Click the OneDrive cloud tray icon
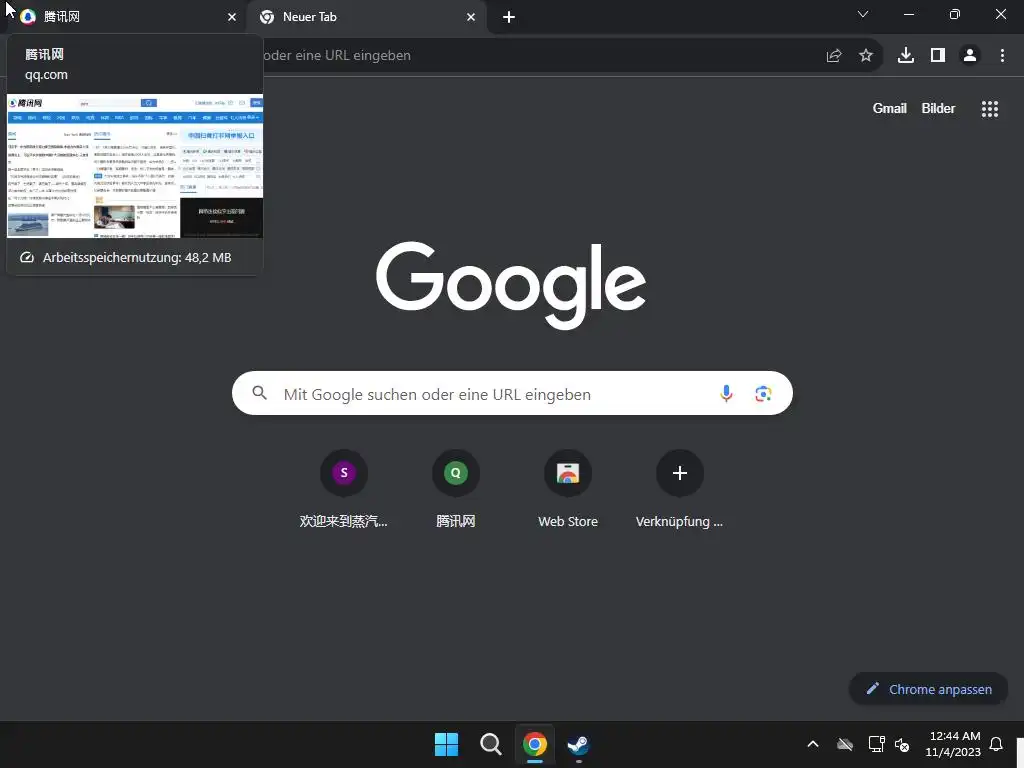The width and height of the screenshot is (1024, 768). click(x=845, y=744)
